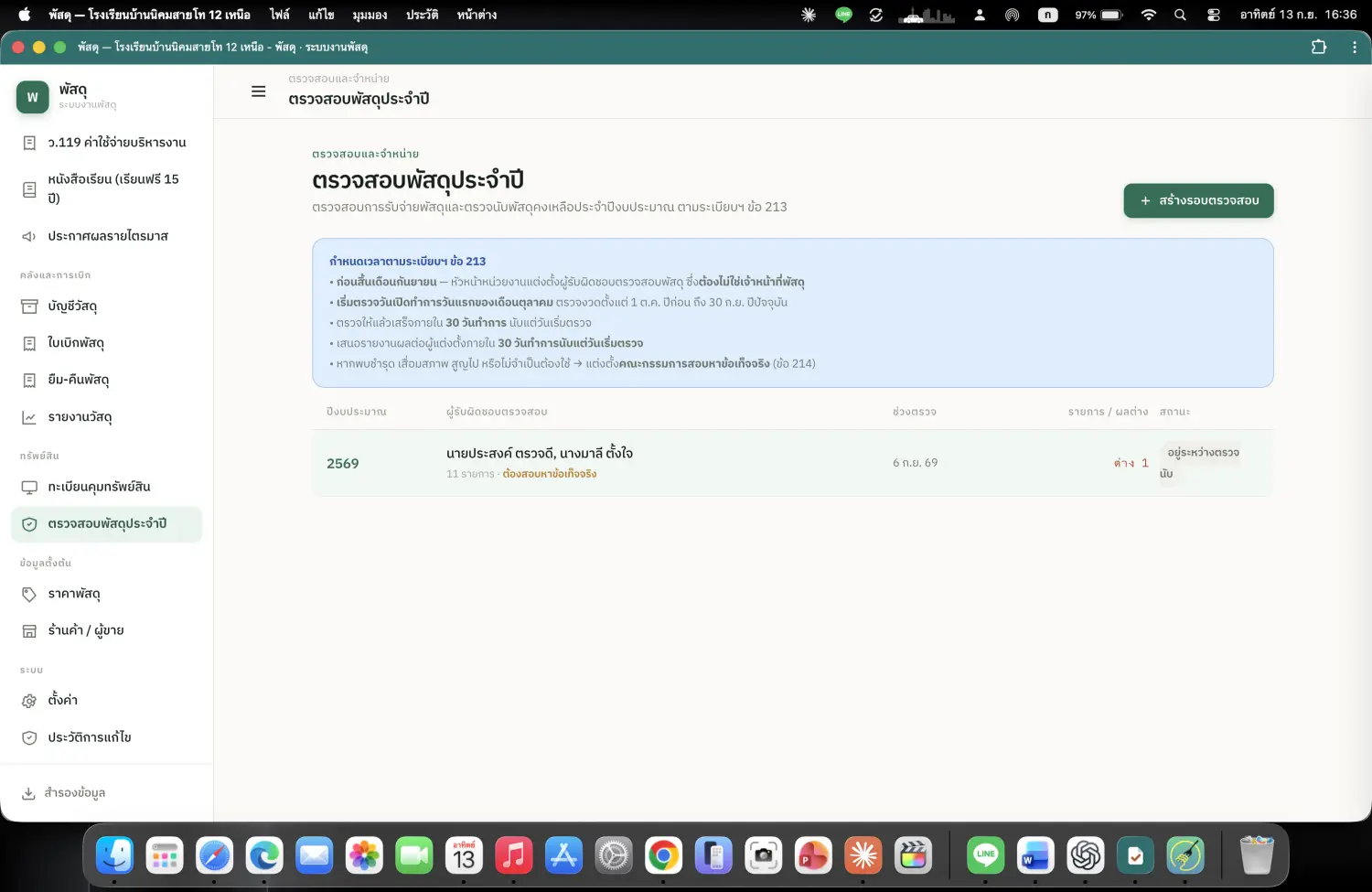Screen dimensions: 1372x892
Task: Go to บัญชีวัสดุ in the sidebar
Action: (106, 306)
